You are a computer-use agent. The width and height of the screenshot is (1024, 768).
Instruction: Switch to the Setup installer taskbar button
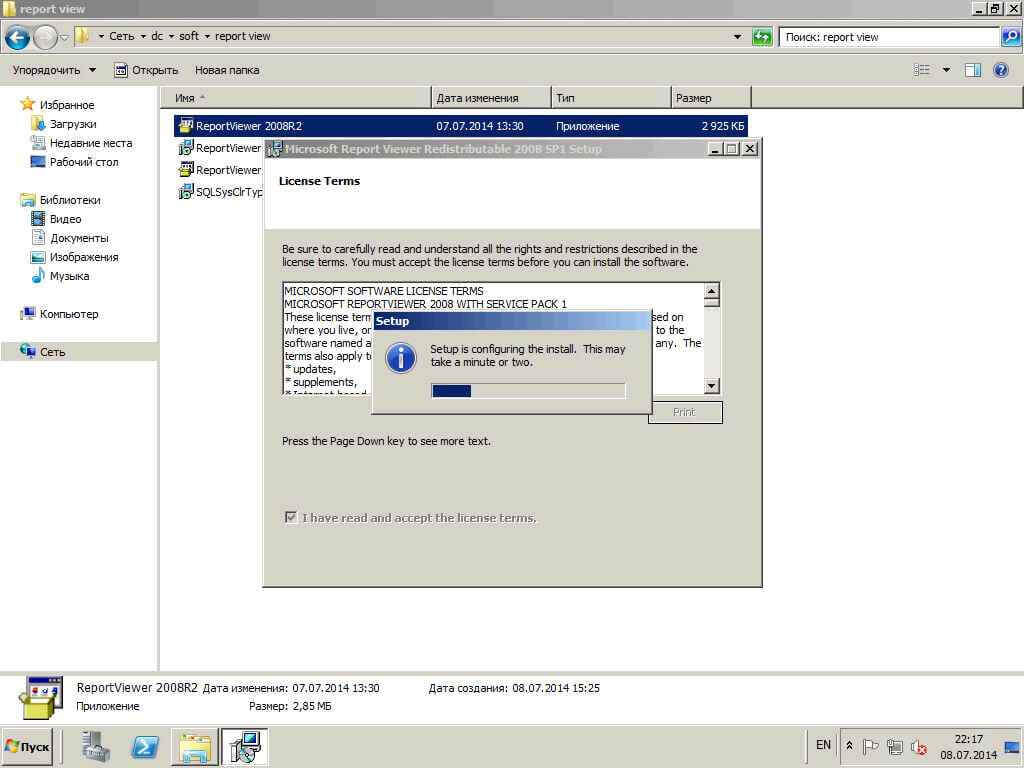244,746
